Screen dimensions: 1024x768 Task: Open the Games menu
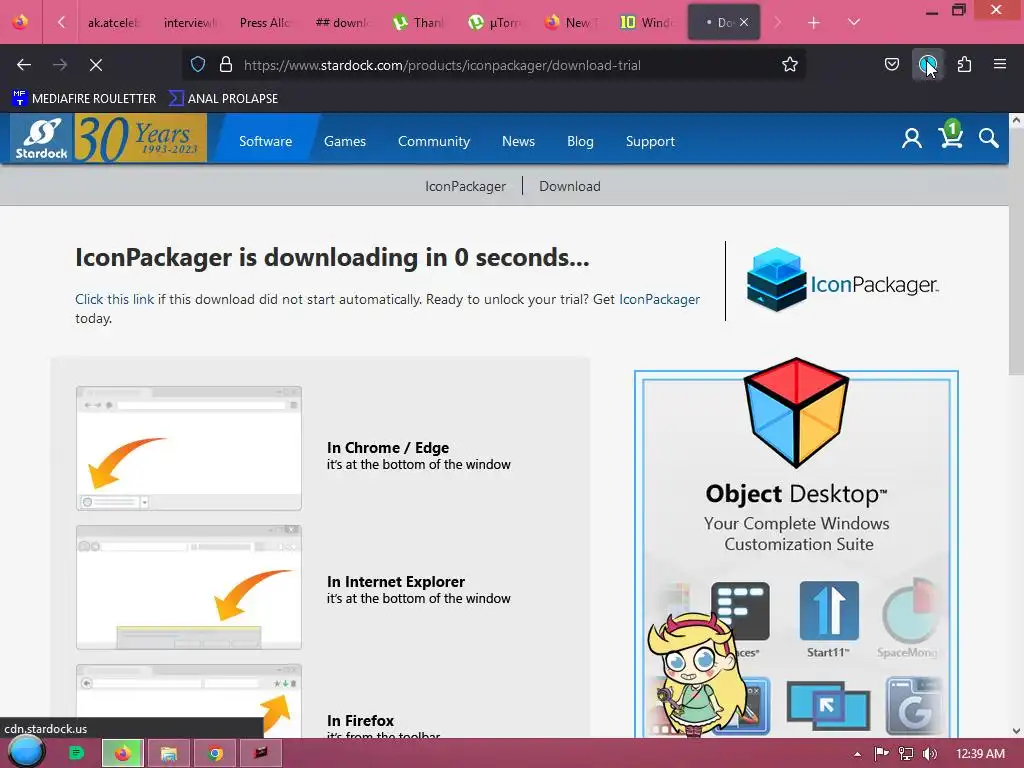pyautogui.click(x=345, y=141)
